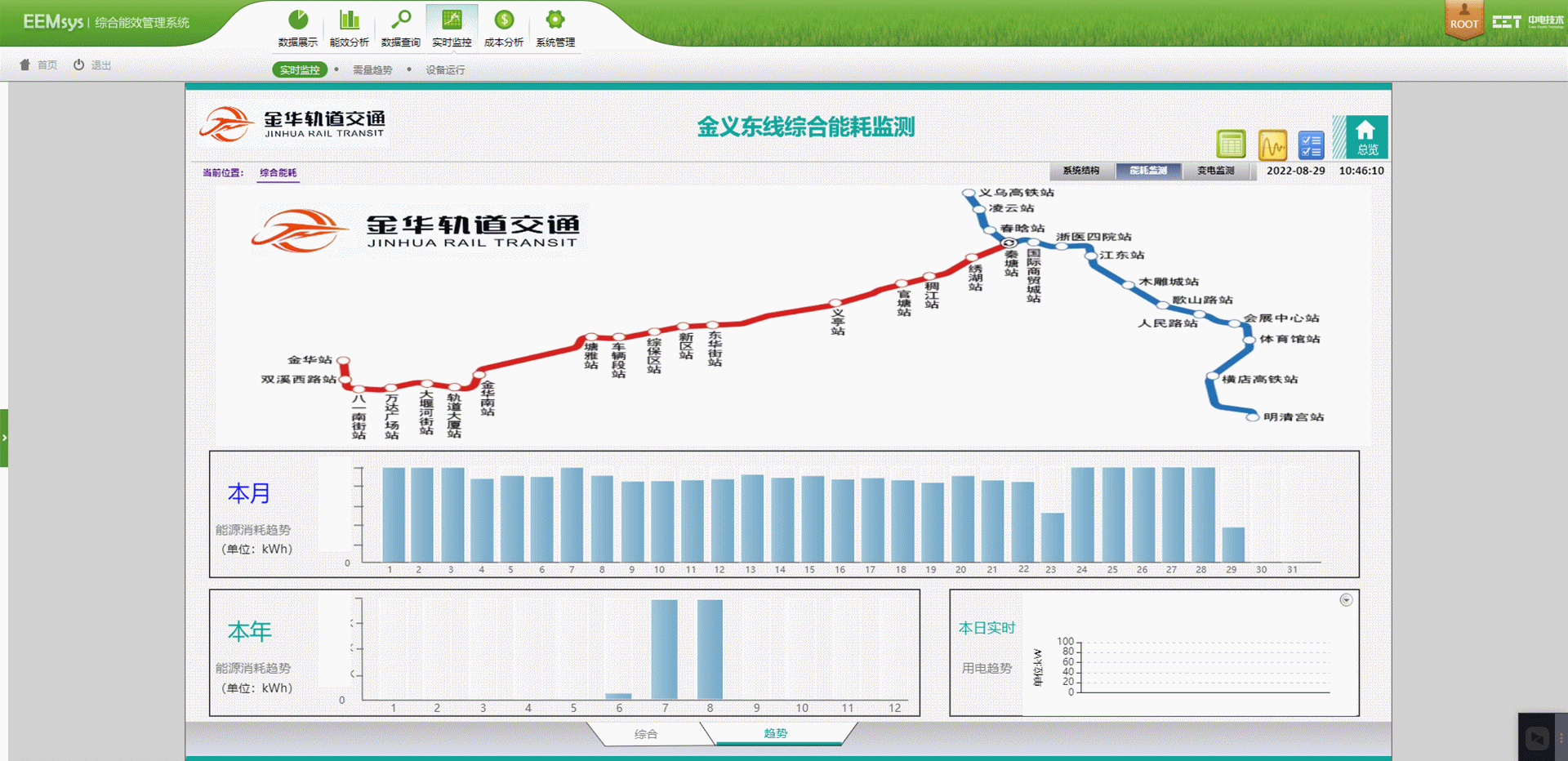Go to 总览 home overview button
The image size is (1568, 761).
point(1366,137)
